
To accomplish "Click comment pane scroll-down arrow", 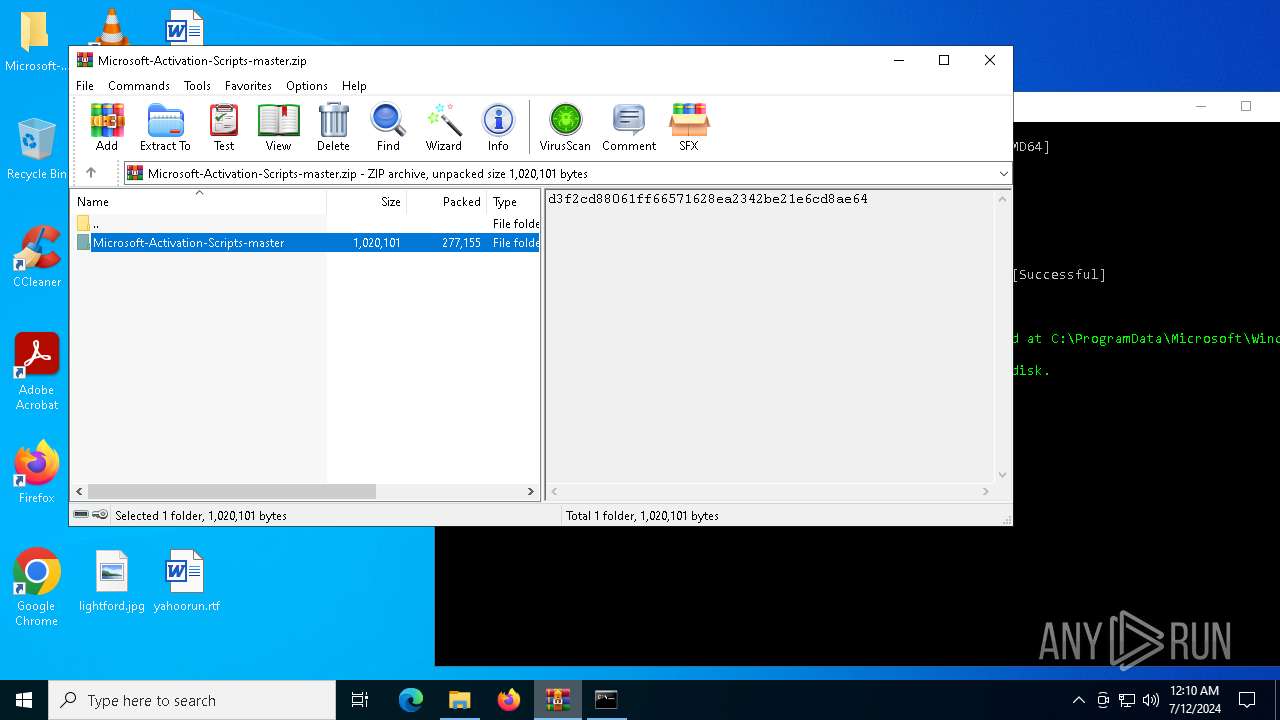I will coord(1002,475).
